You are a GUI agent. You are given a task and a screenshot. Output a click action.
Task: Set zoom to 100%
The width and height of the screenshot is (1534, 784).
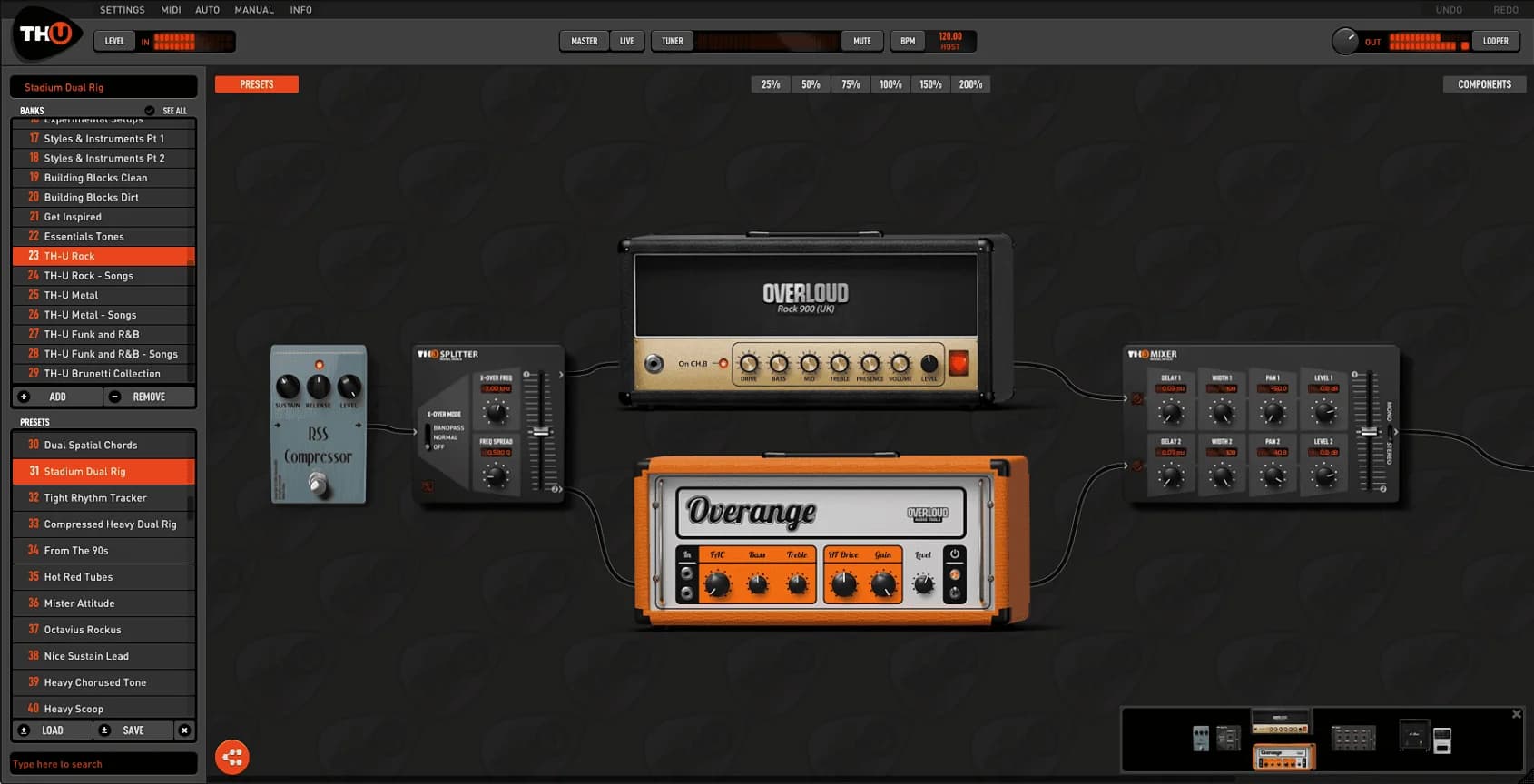pyautogui.click(x=890, y=84)
